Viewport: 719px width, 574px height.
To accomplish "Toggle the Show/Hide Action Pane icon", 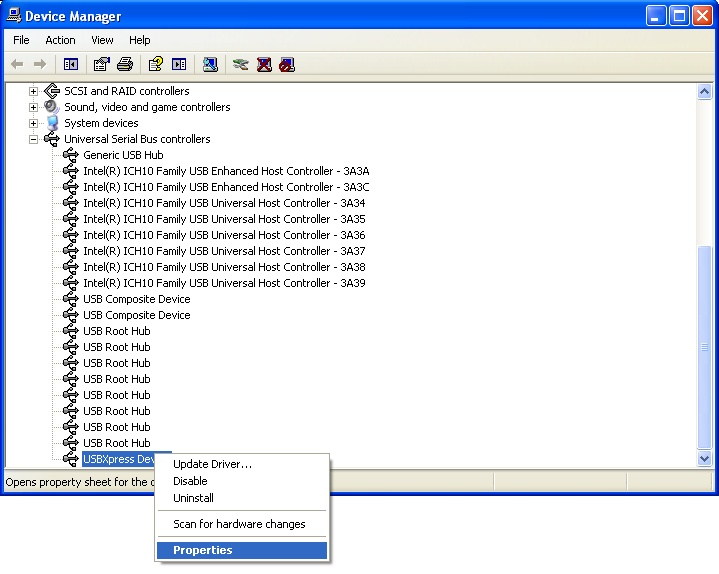I will pyautogui.click(x=179, y=64).
